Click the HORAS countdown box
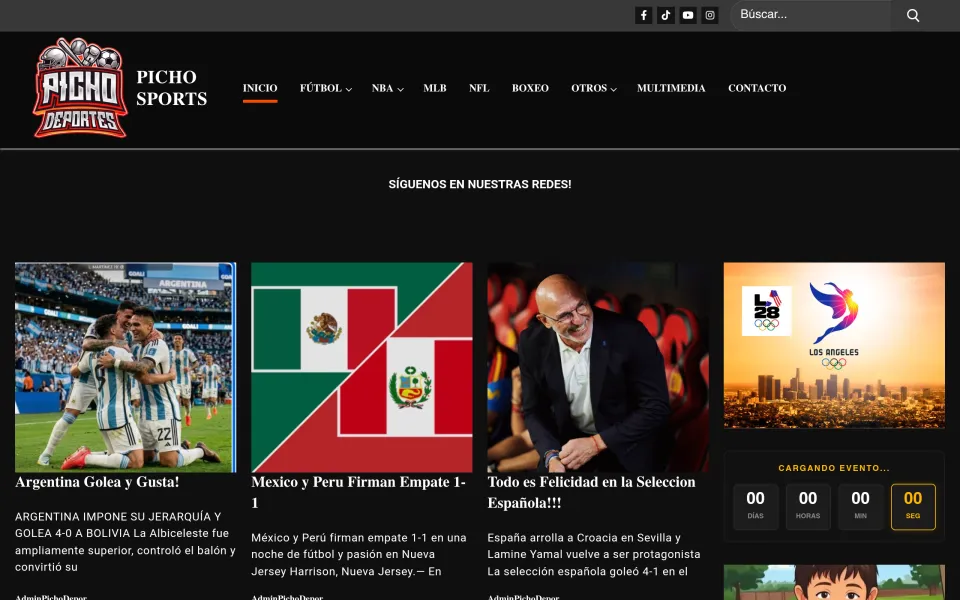 point(808,506)
